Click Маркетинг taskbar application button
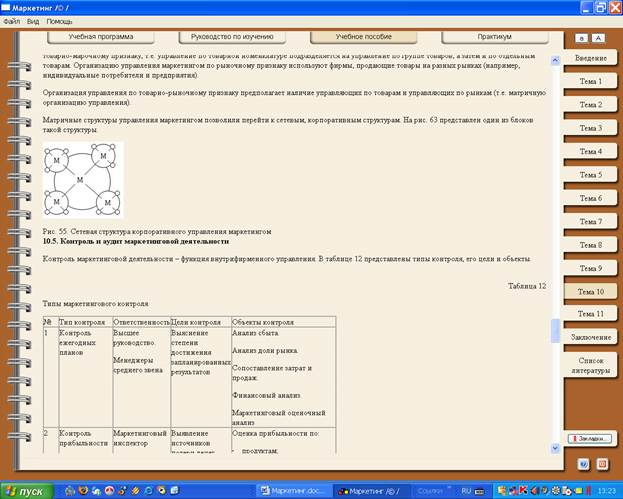Image resolution: width=623 pixels, height=499 pixels. [x=370, y=491]
